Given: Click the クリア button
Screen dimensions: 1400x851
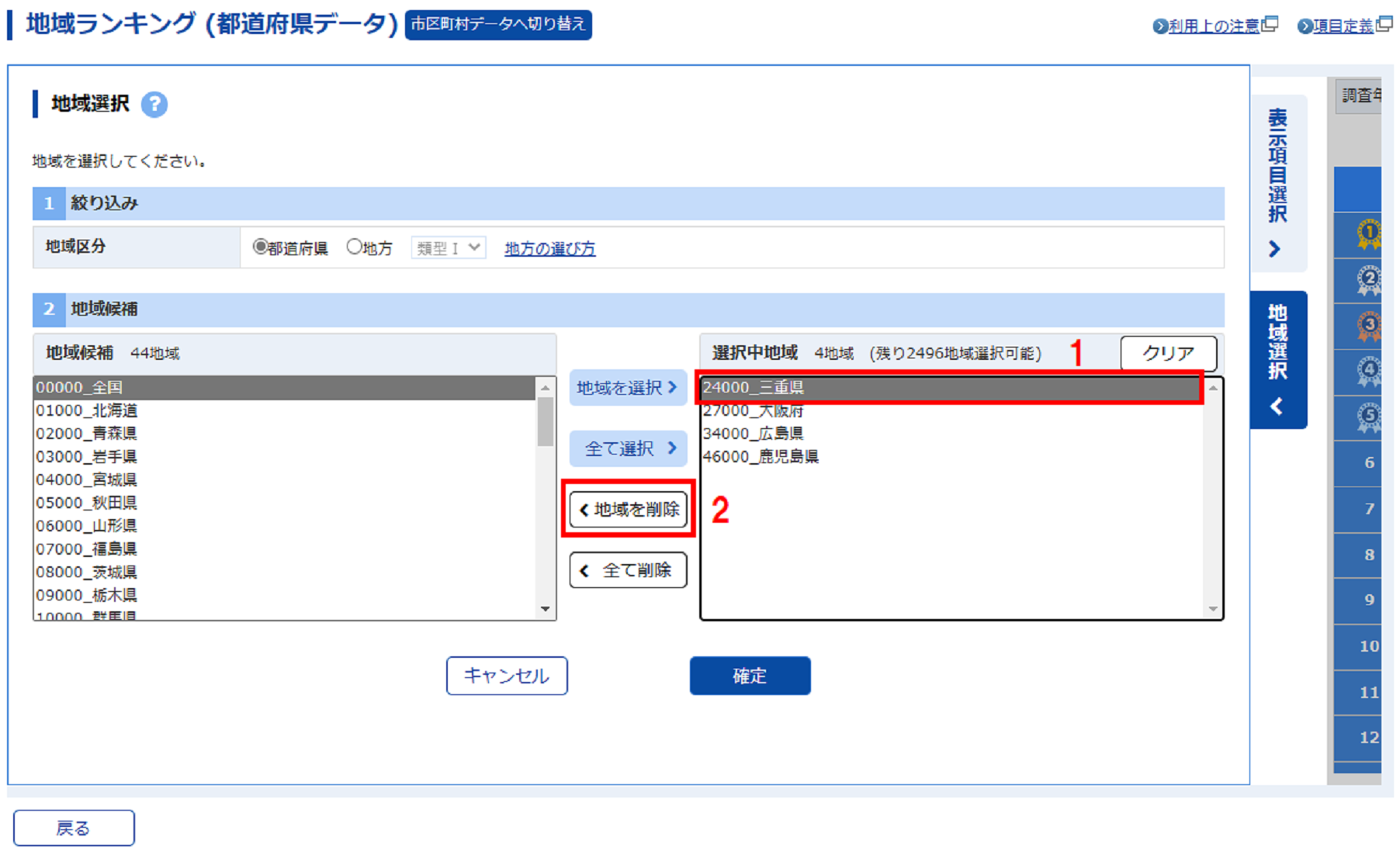Looking at the screenshot, I should (1168, 353).
